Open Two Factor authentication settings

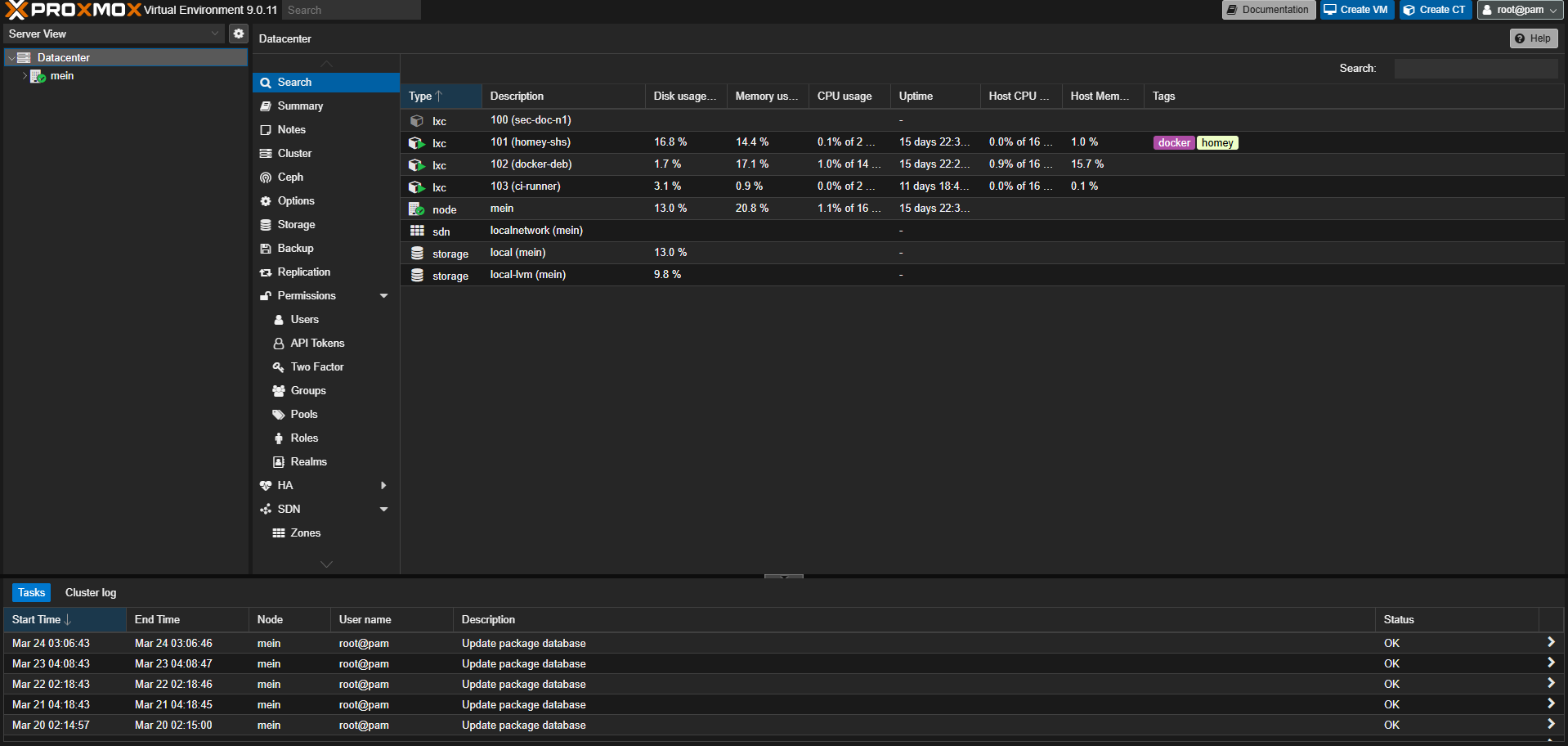316,366
